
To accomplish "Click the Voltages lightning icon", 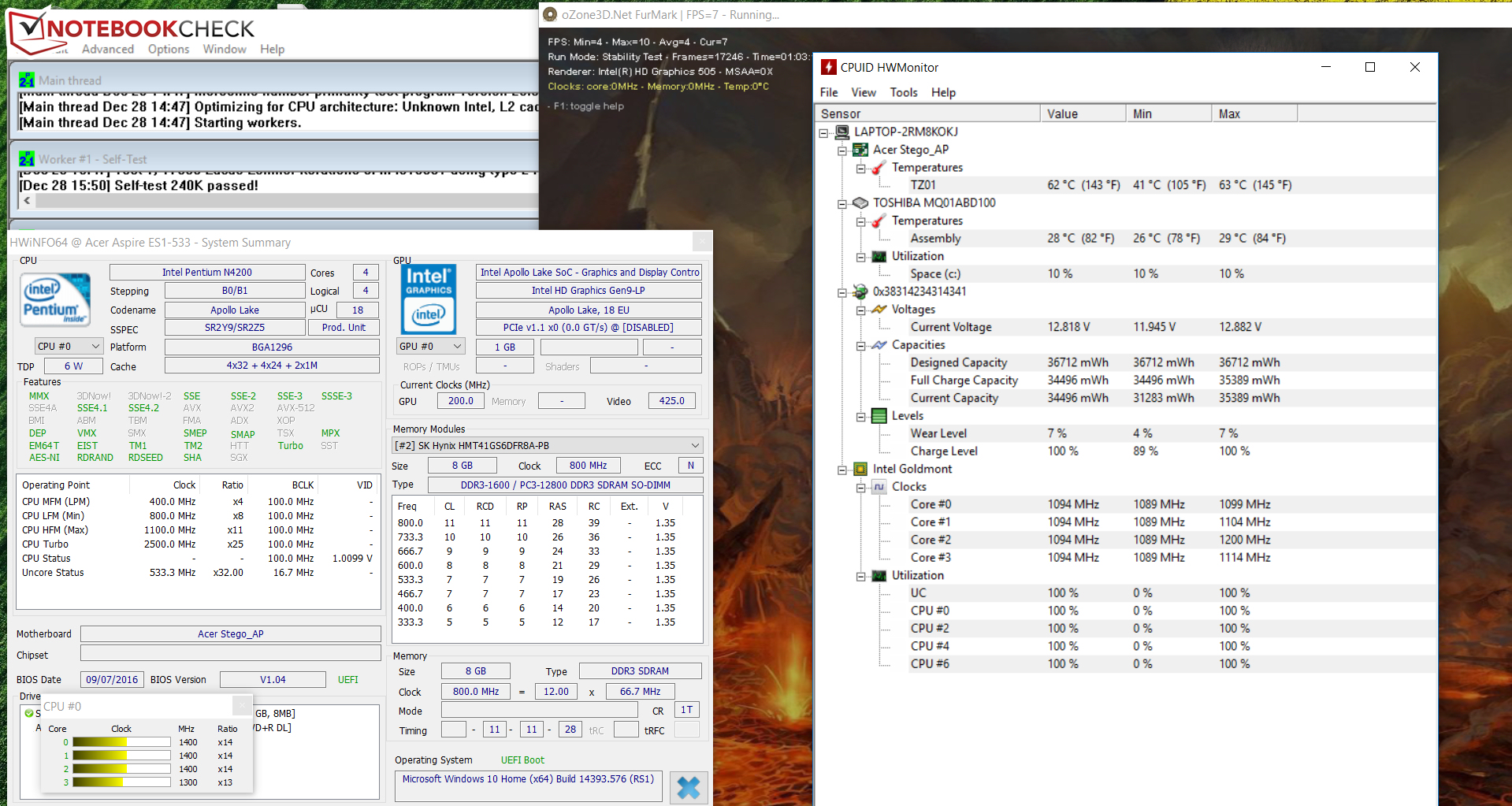I will pos(879,310).
